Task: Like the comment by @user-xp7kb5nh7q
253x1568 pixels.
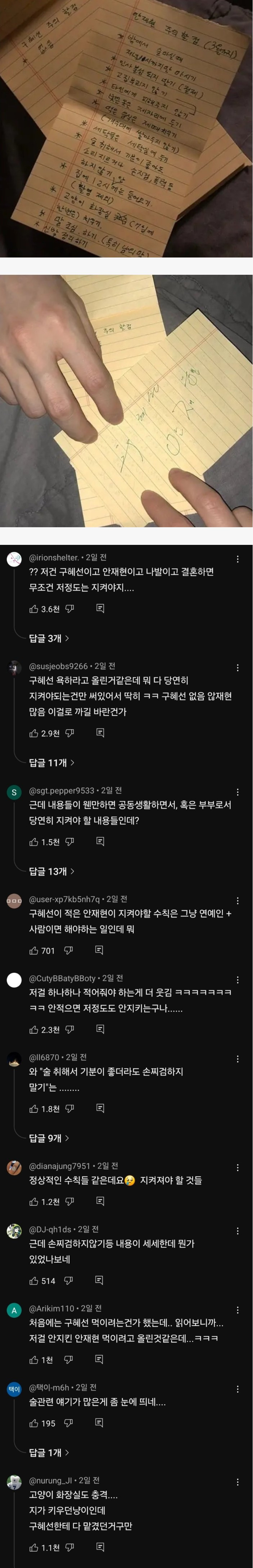Action: click(x=34, y=950)
